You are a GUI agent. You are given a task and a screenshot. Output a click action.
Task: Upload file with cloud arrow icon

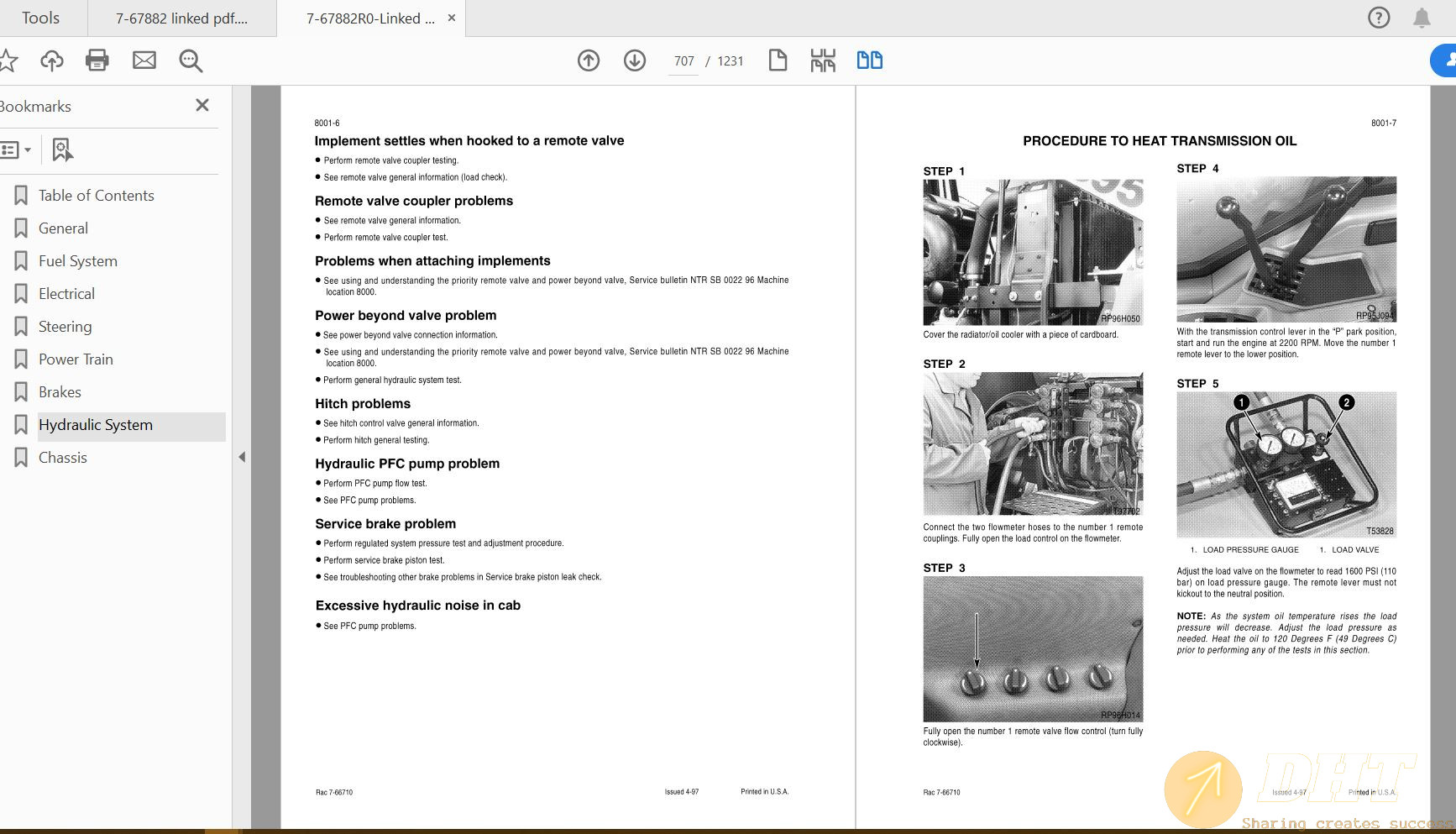(x=52, y=60)
